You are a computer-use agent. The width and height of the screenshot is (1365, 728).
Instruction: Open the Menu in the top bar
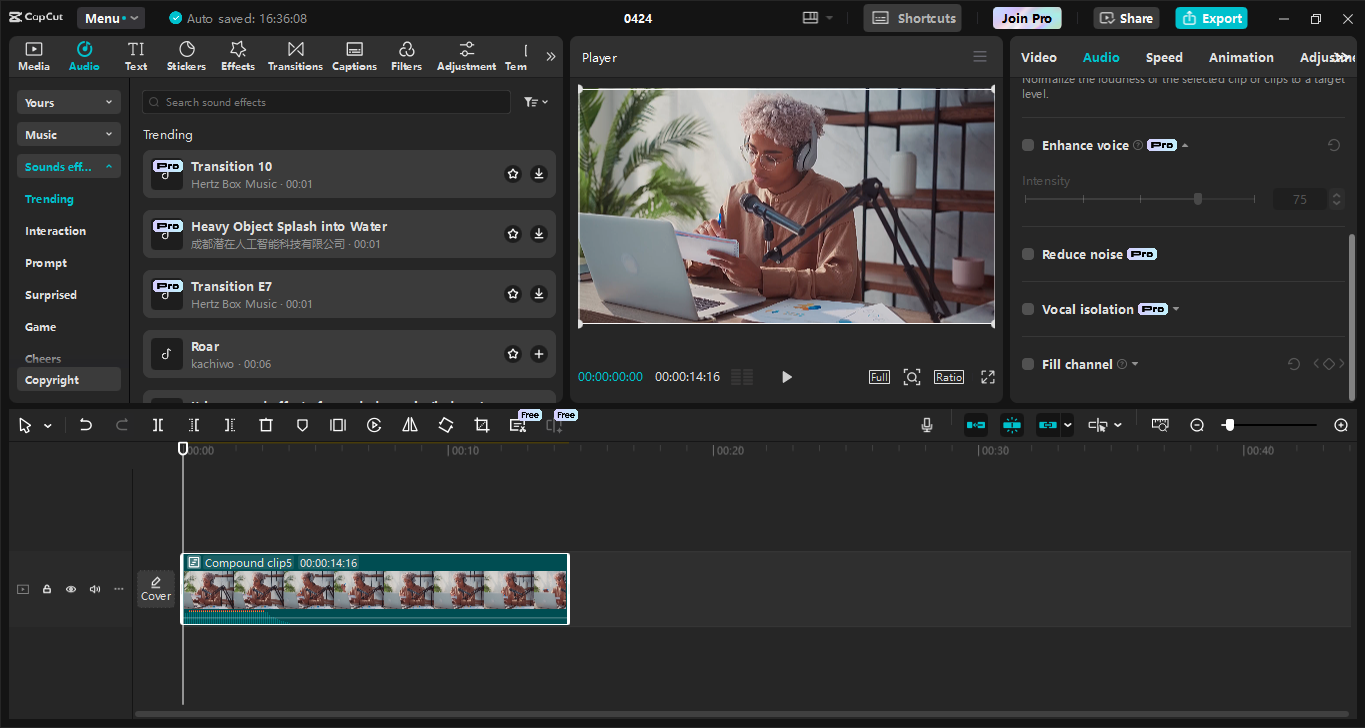point(109,17)
